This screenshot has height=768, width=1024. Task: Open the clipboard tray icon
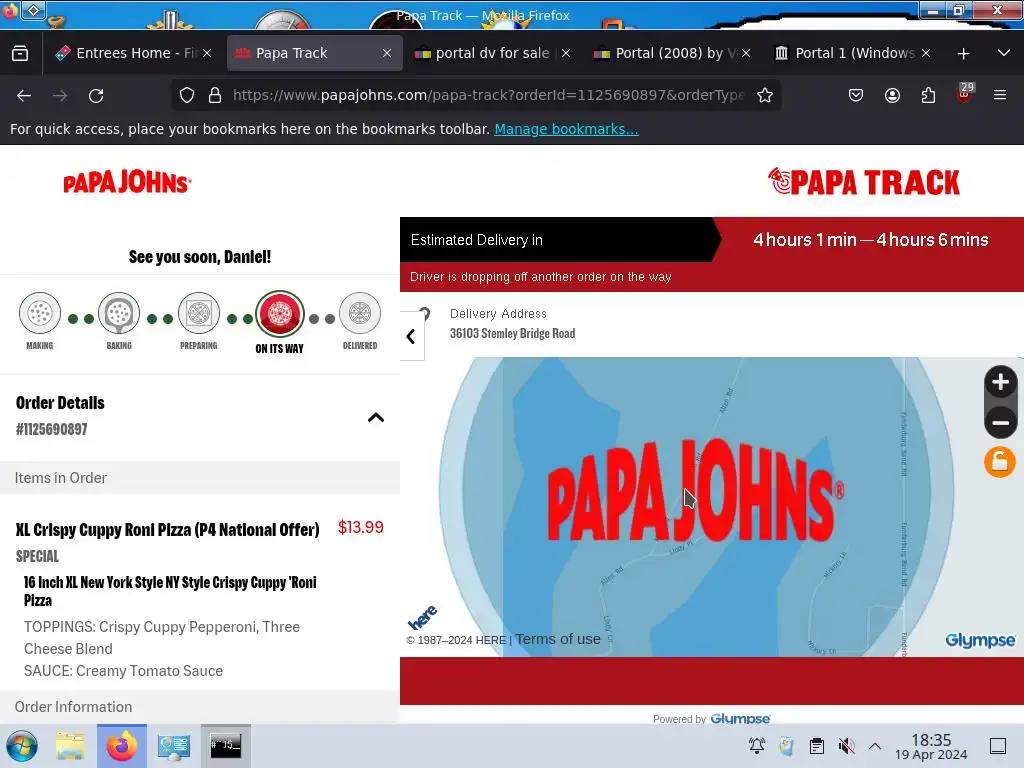(816, 746)
